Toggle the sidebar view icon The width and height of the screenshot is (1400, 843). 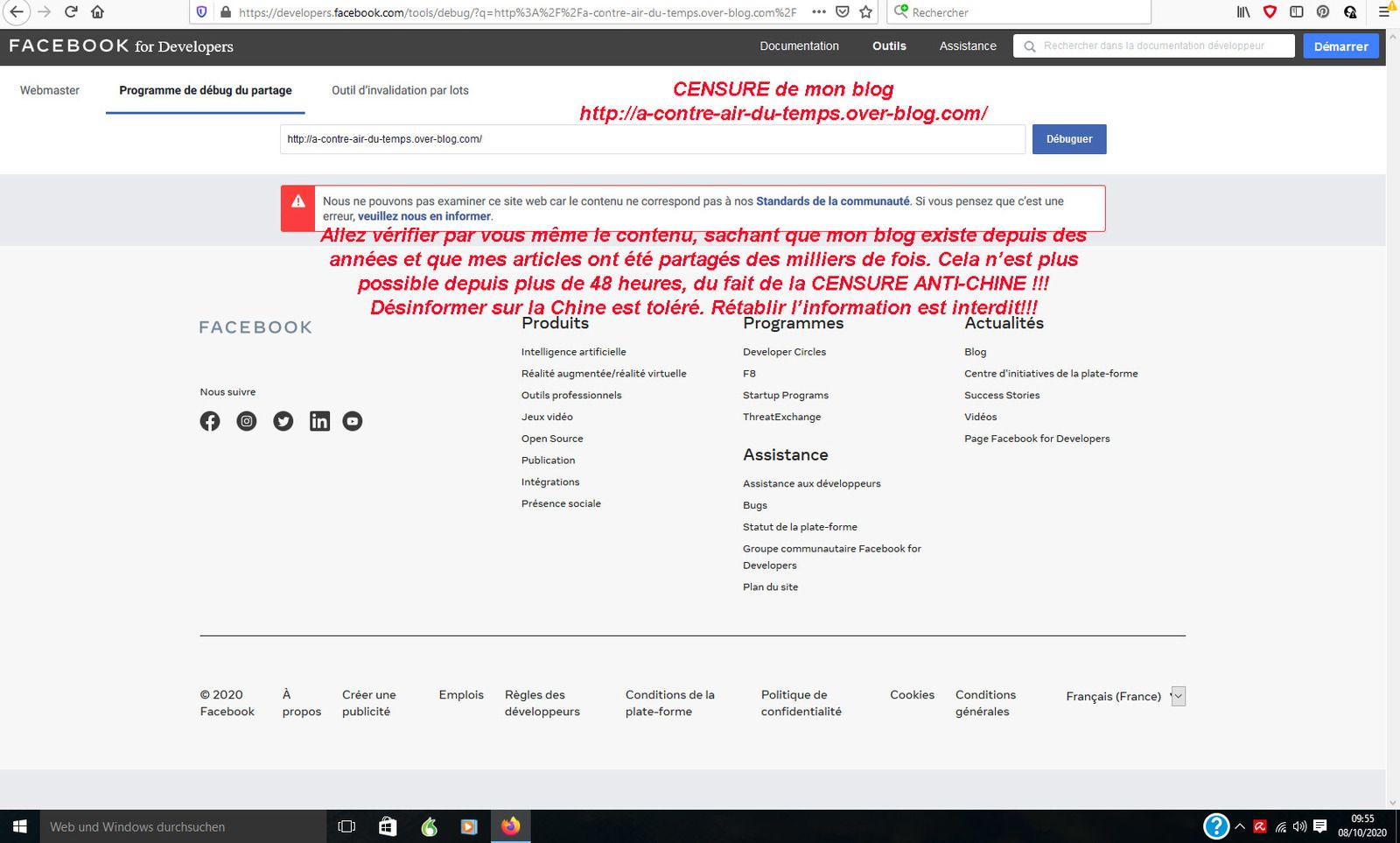[1297, 12]
